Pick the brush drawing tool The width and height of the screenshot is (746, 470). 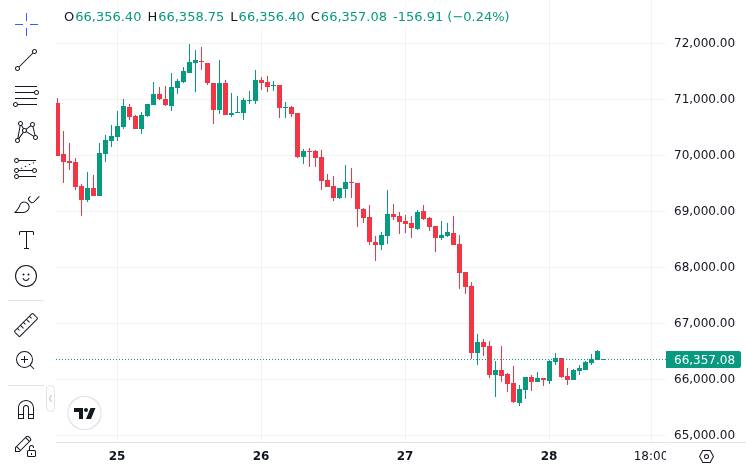[x=26, y=204]
